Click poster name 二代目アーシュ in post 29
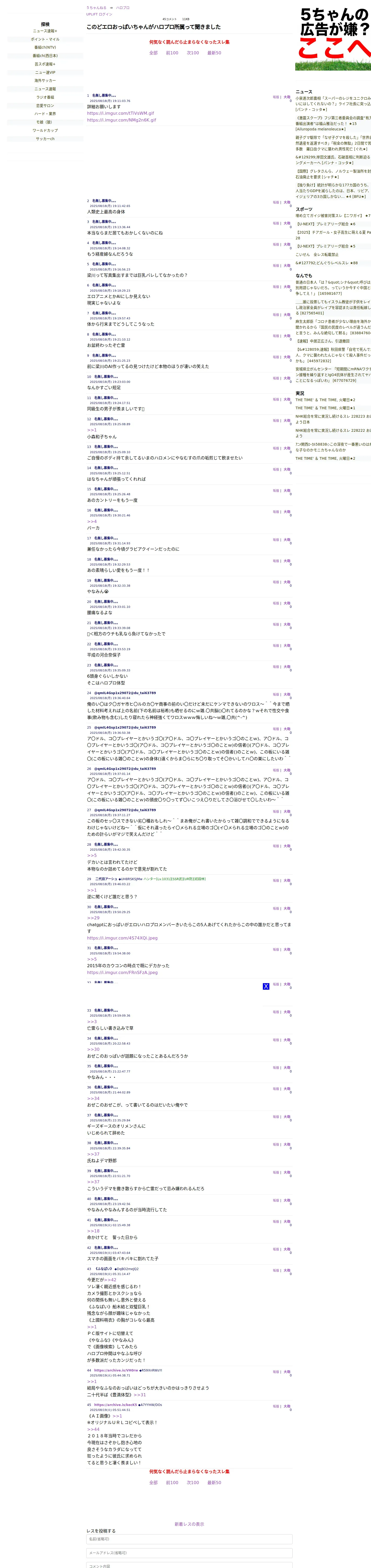The width and height of the screenshot is (371, 1568). pos(106,879)
